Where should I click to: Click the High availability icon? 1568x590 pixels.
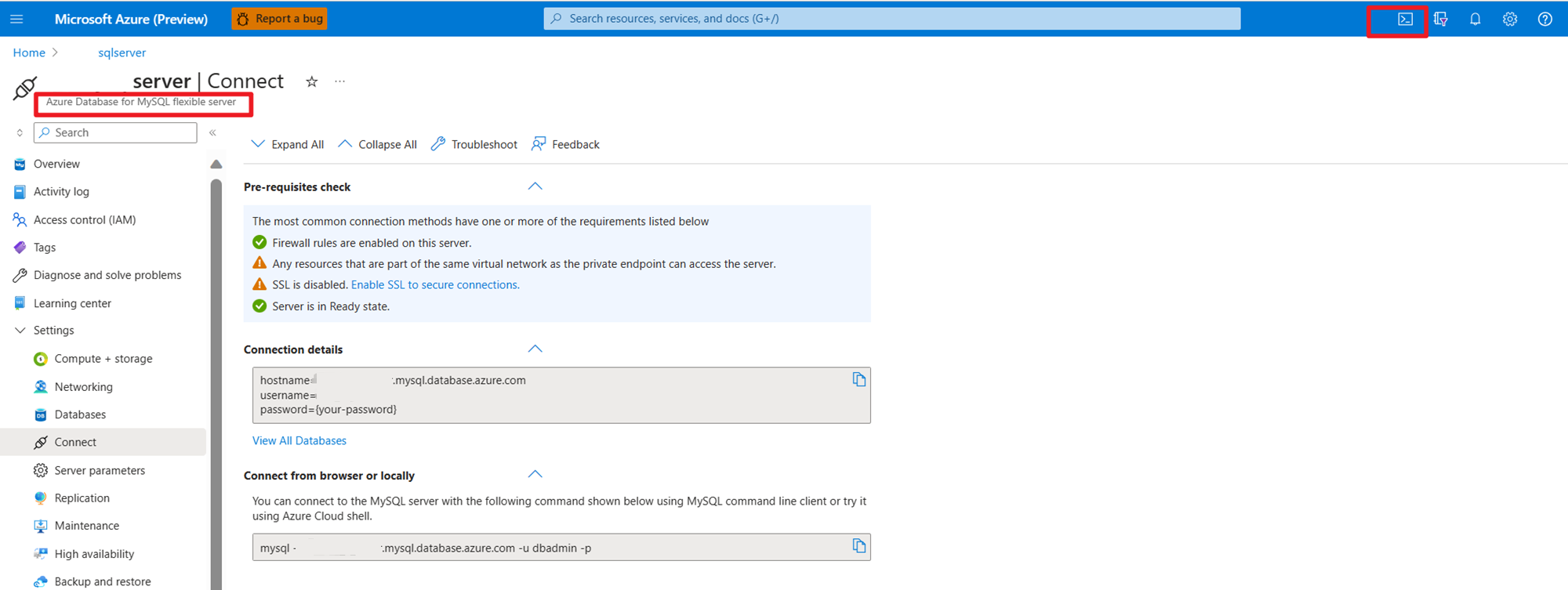point(41,554)
